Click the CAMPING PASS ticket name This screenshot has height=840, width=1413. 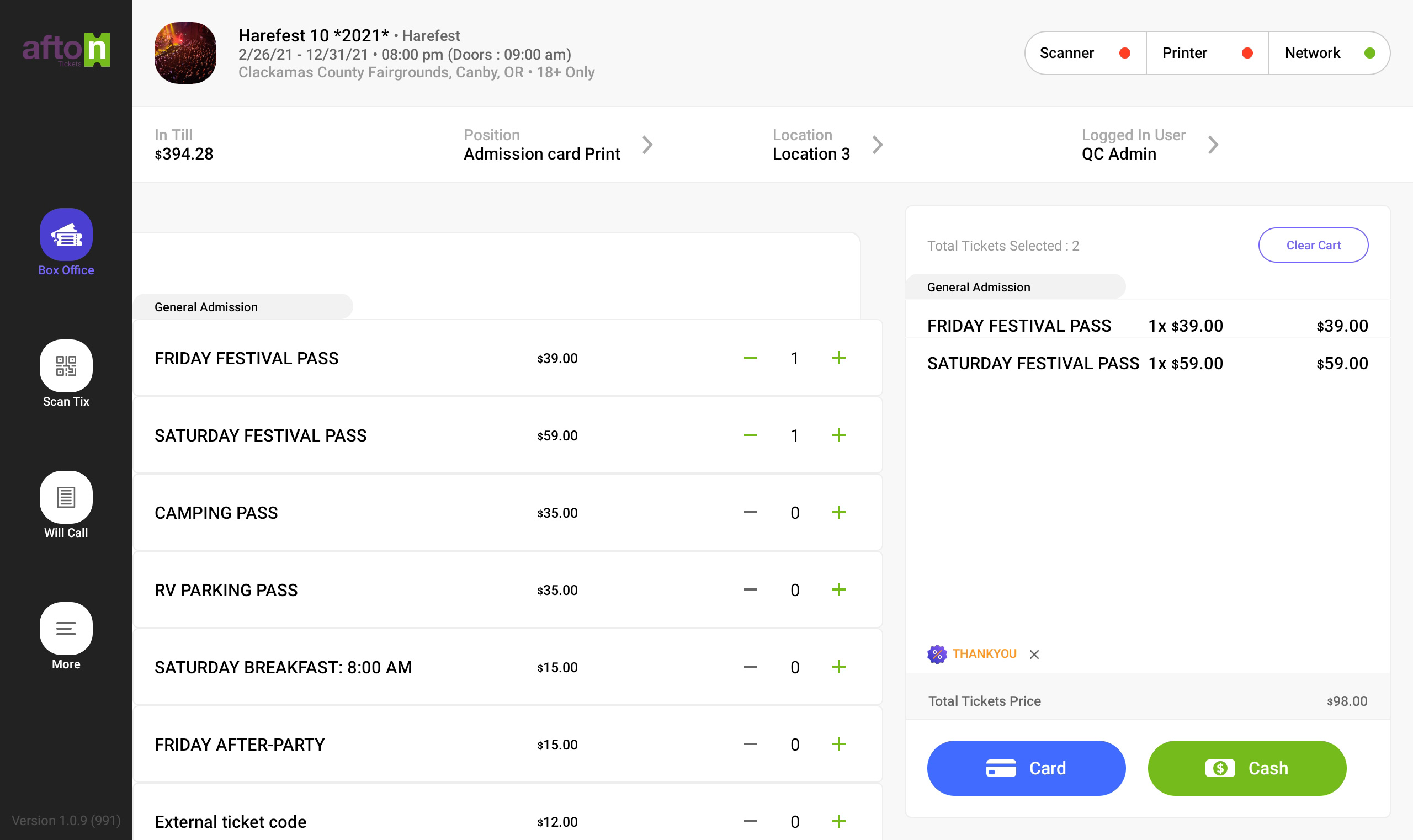pyautogui.click(x=216, y=513)
